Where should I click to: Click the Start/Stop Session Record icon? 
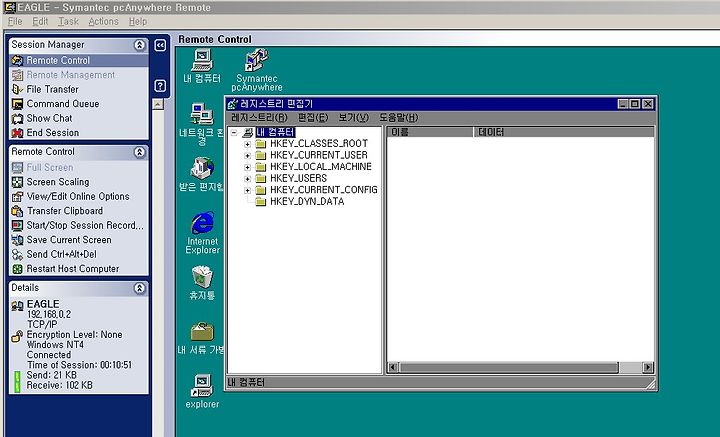point(17,225)
